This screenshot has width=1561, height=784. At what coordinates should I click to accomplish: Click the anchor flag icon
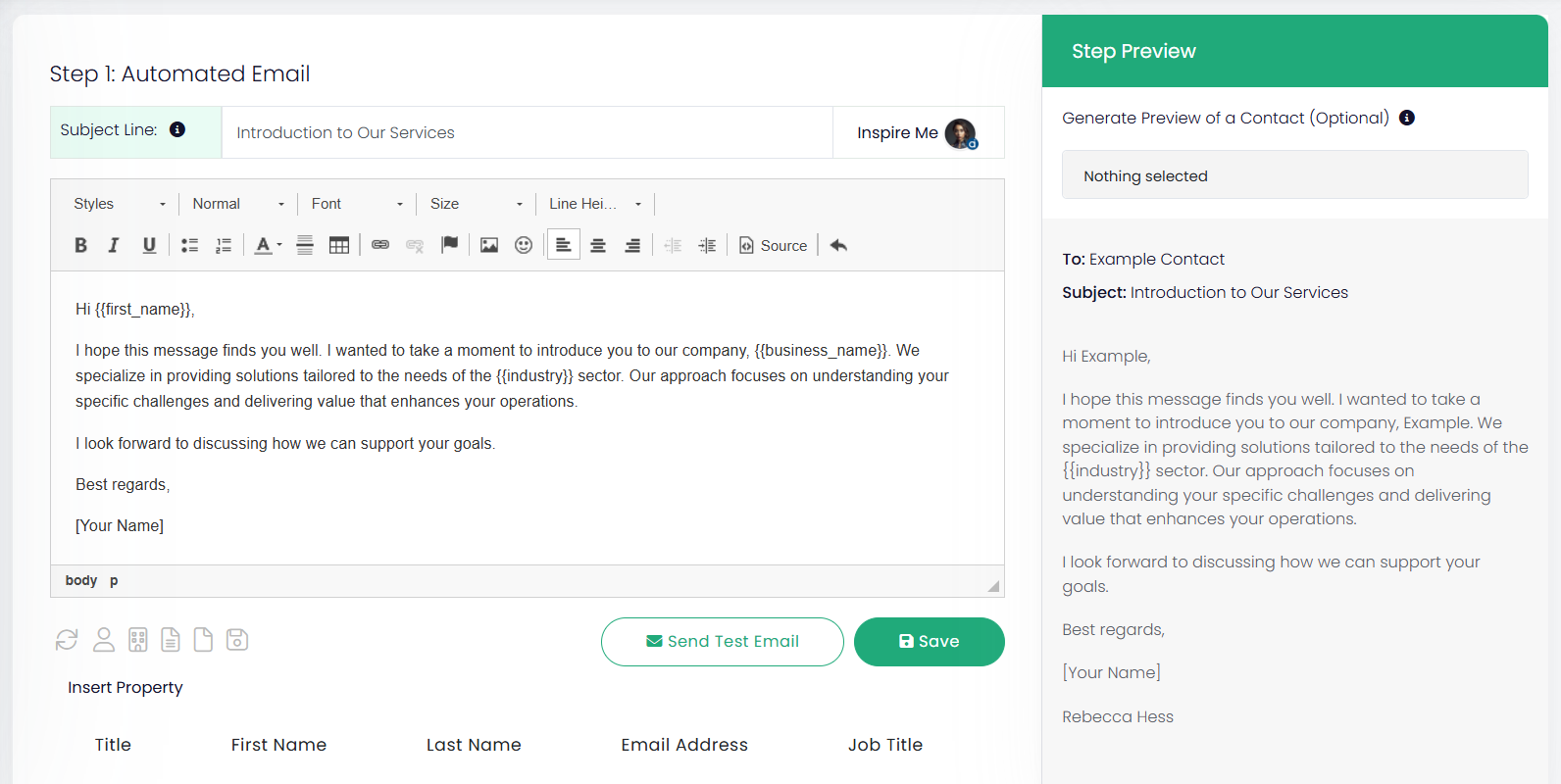[449, 245]
